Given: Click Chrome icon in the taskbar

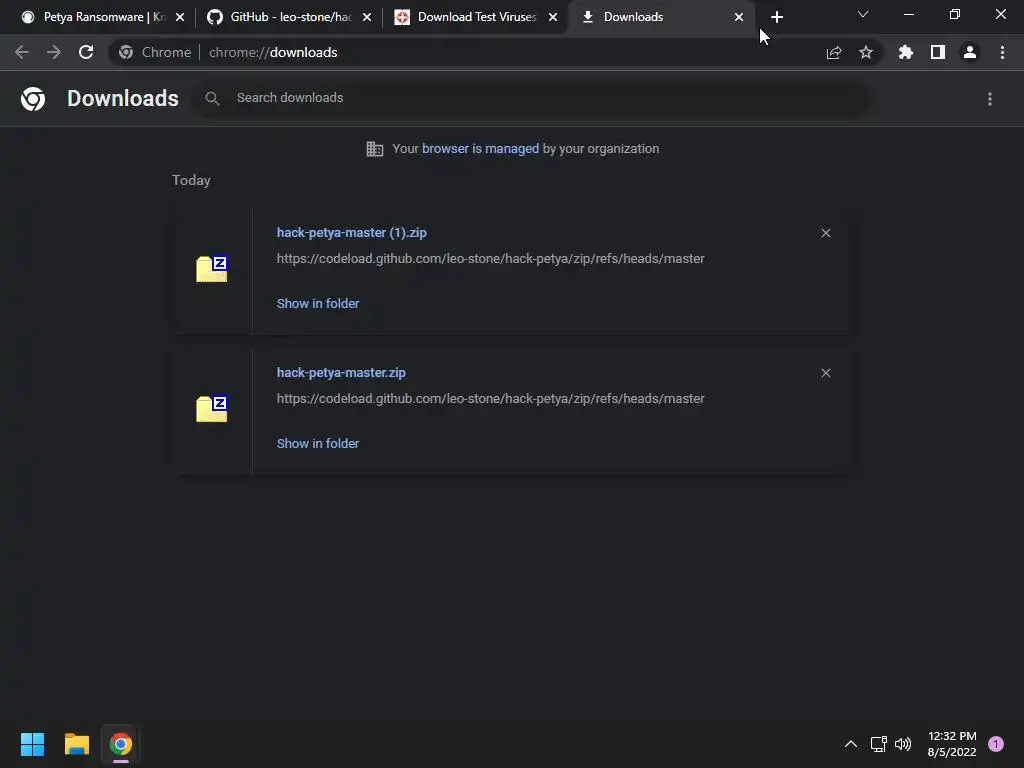Looking at the screenshot, I should pyautogui.click(x=120, y=744).
